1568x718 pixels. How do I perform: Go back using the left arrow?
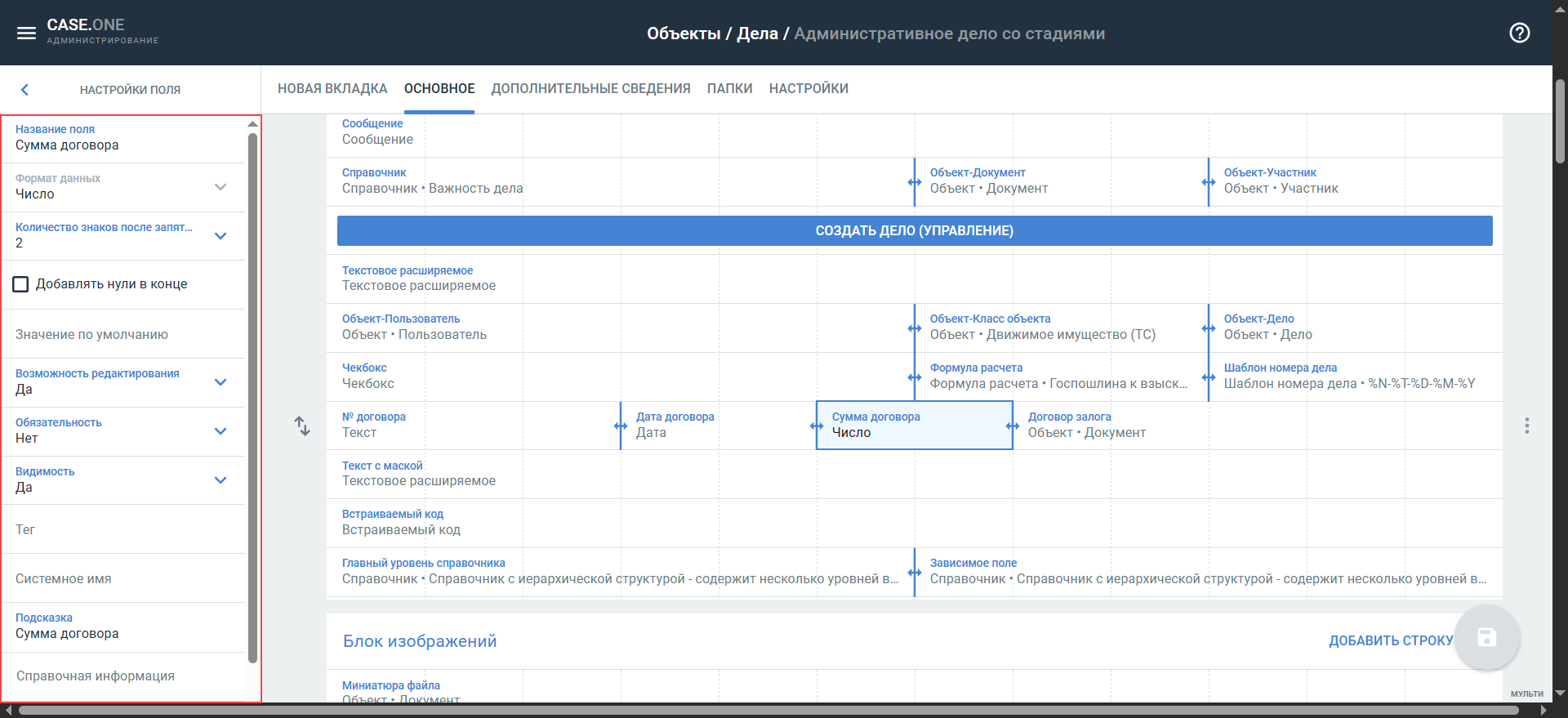pos(24,90)
